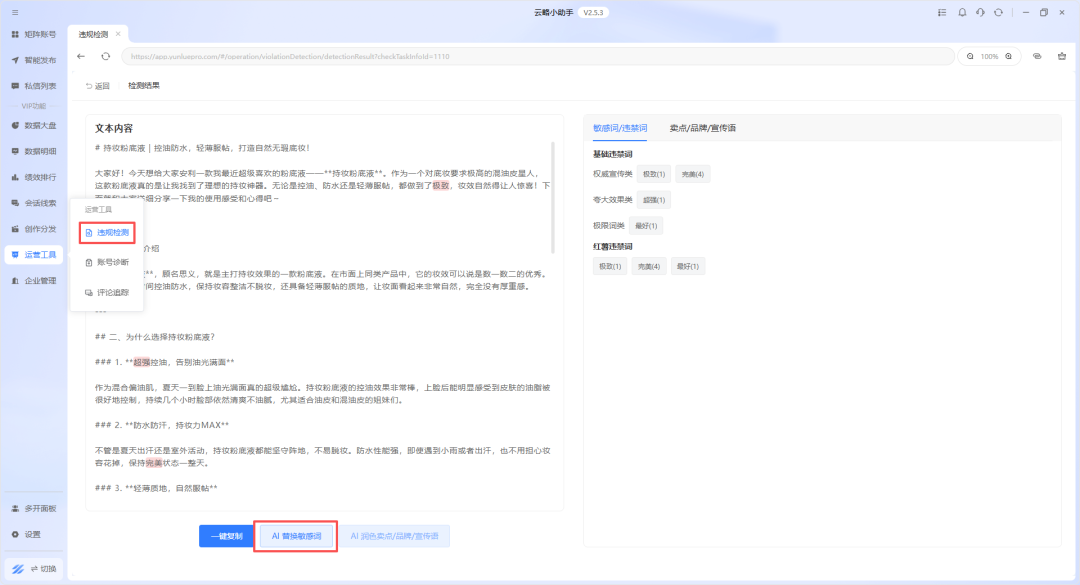The image size is (1080, 585).
Task: Select 评论追踪 in the popup menu
Action: (x=112, y=292)
